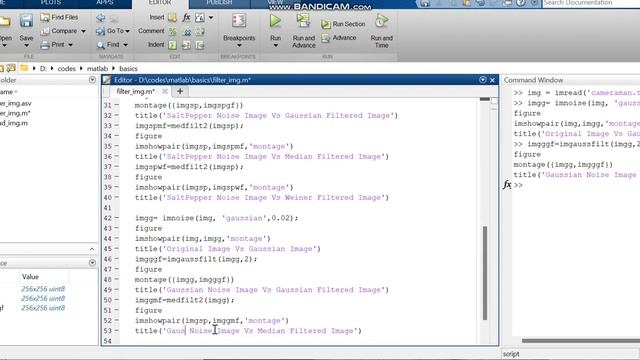This screenshot has width=640, height=360.
Task: Click the Open folder icon
Action: [x=5, y=21]
